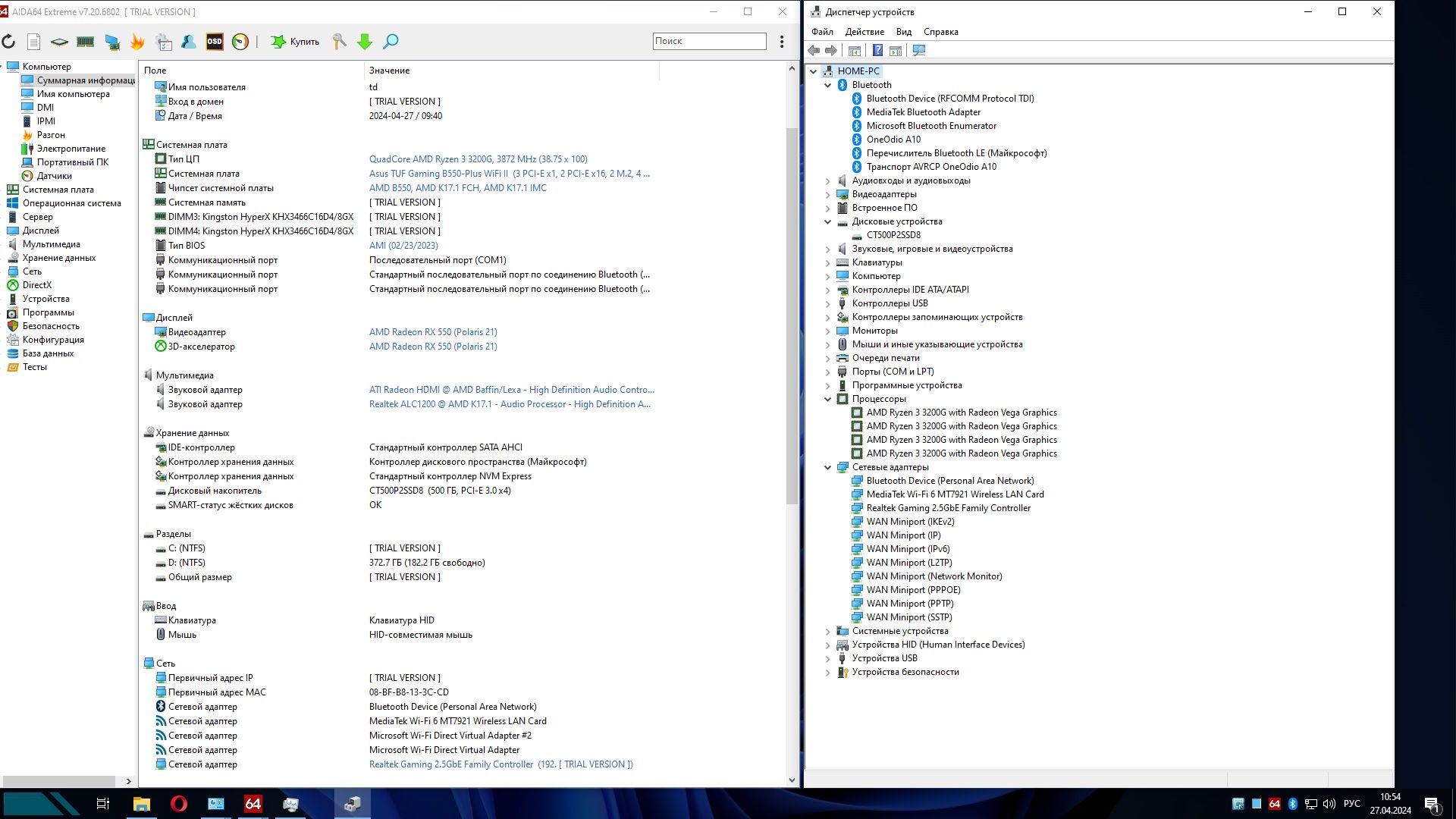The height and width of the screenshot is (819, 1456).
Task: Collapse the HOME-PC root node
Action: (x=814, y=71)
